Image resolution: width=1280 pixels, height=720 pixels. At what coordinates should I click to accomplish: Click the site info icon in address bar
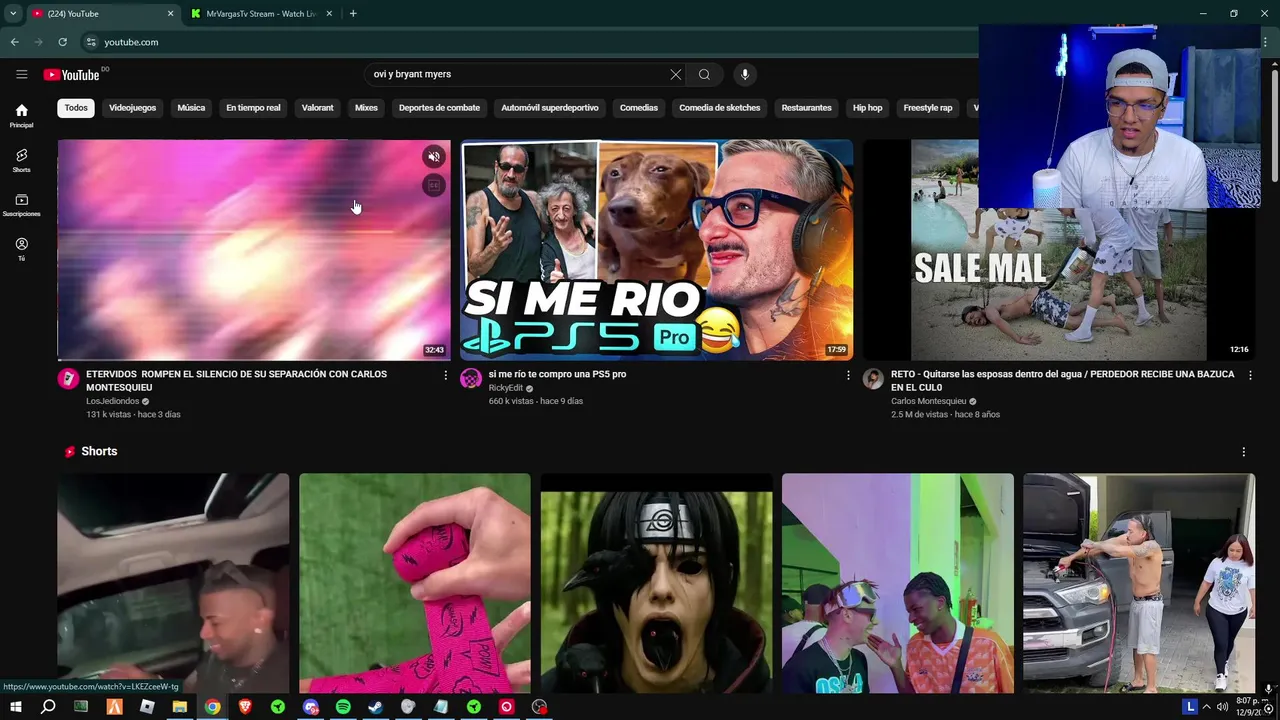tap(91, 42)
